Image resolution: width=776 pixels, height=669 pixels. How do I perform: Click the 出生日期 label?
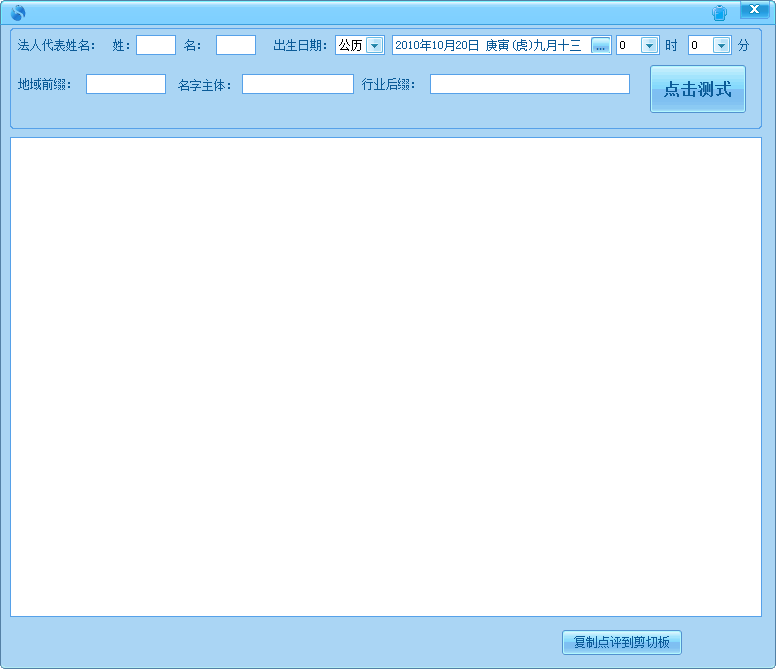click(300, 45)
